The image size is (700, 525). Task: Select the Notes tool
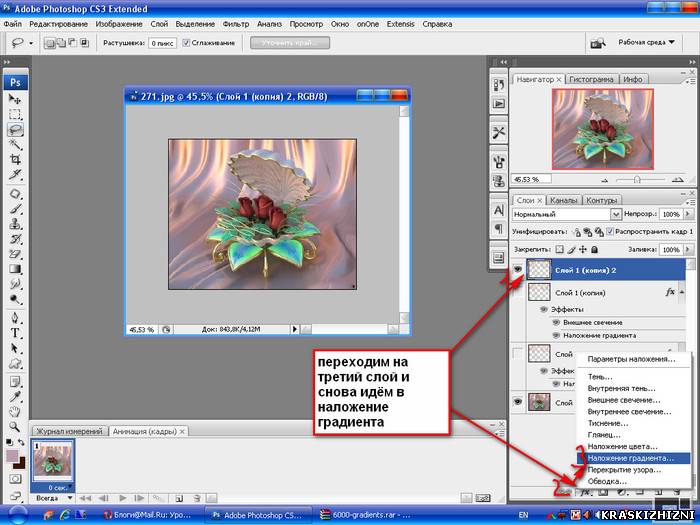click(15, 382)
